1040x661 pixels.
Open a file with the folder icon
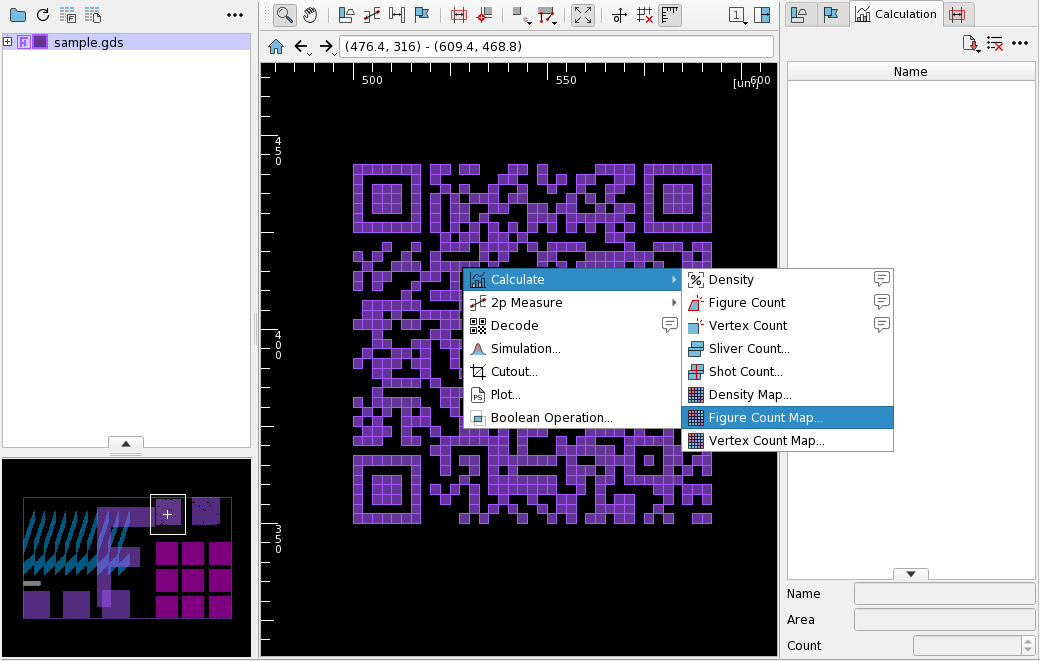(x=18, y=15)
